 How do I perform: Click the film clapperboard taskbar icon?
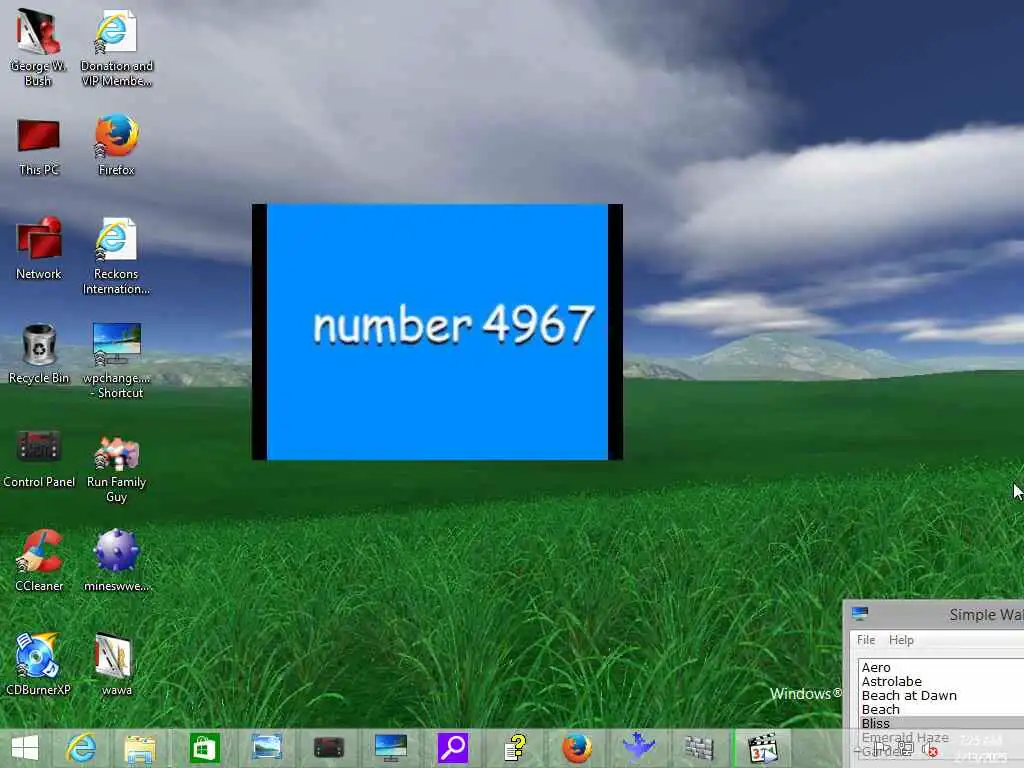click(763, 748)
